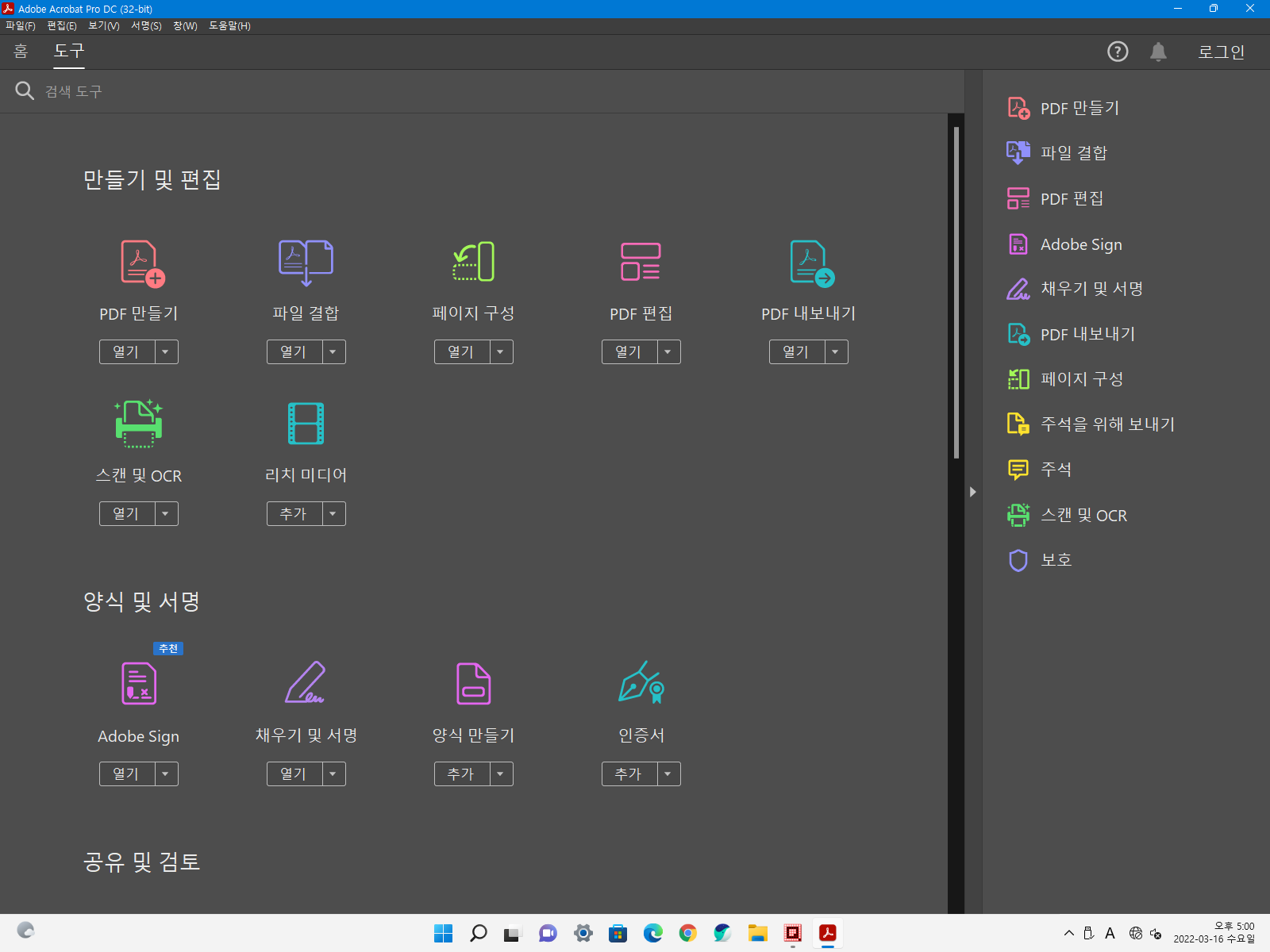Open Google Chrome from the taskbar
This screenshot has width=1270, height=952.
tap(688, 933)
